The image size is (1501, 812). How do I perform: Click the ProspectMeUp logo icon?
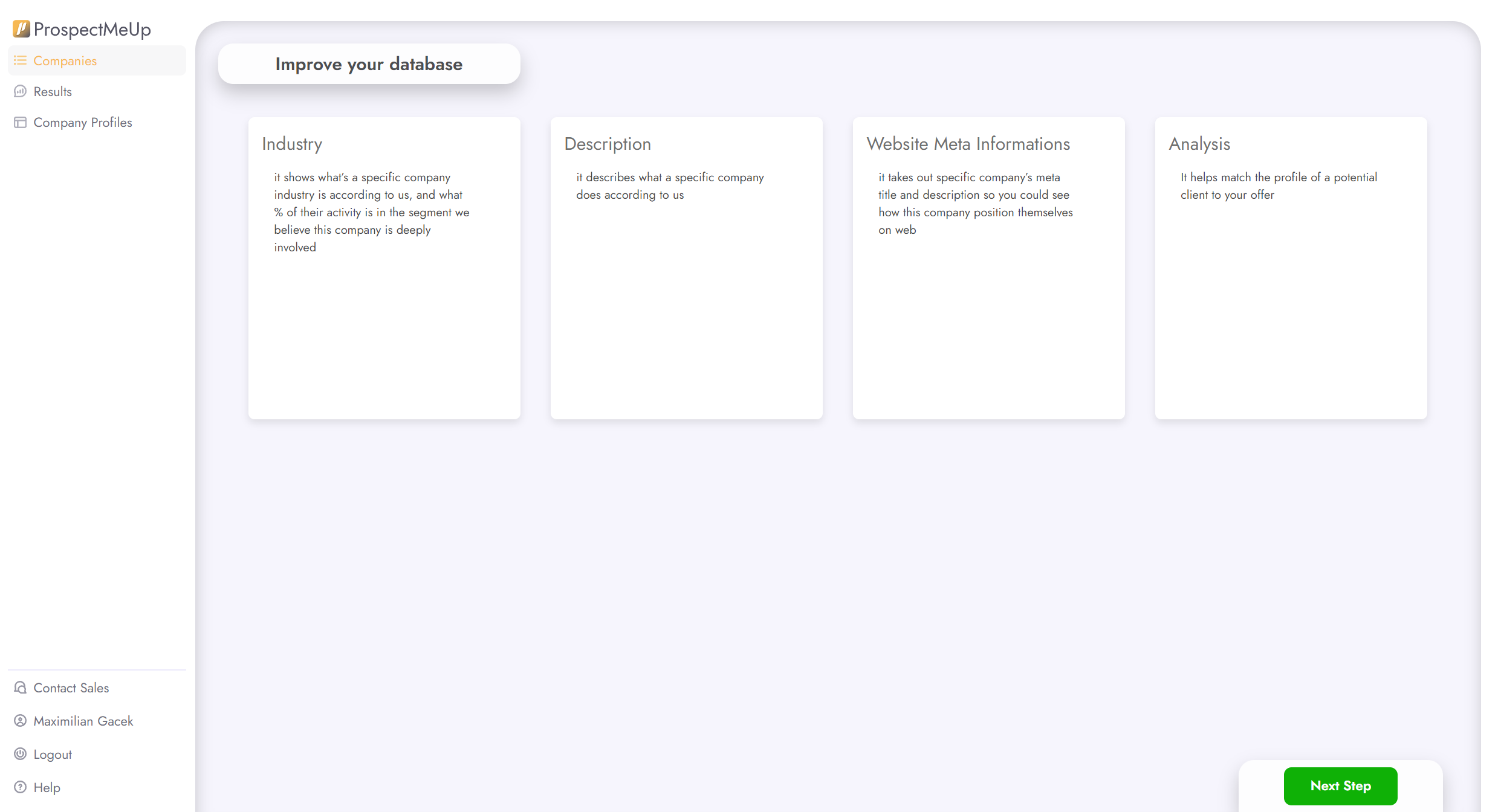click(x=21, y=28)
